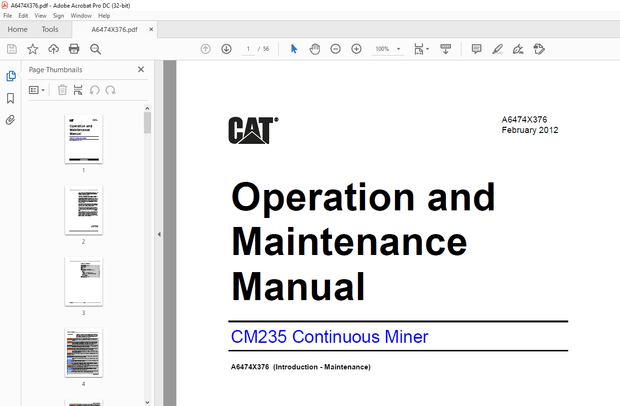Select page 2 thumbnail
Viewport: 620px width, 406px height.
point(83,210)
